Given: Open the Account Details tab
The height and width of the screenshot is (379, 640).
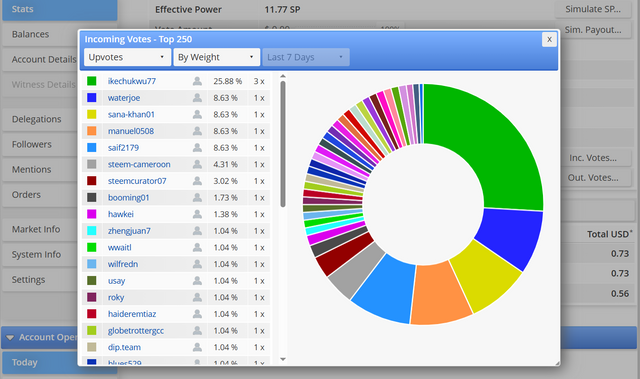Looking at the screenshot, I should pyautogui.click(x=40, y=60).
